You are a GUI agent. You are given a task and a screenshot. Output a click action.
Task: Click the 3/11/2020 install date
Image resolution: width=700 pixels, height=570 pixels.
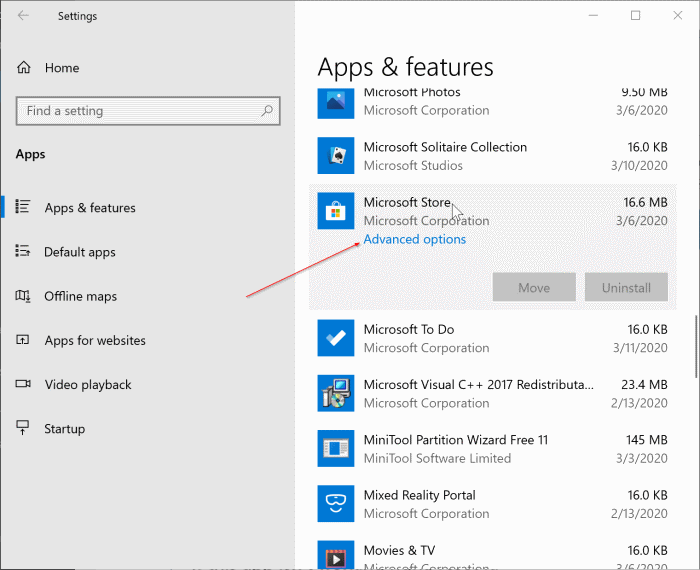coord(640,348)
